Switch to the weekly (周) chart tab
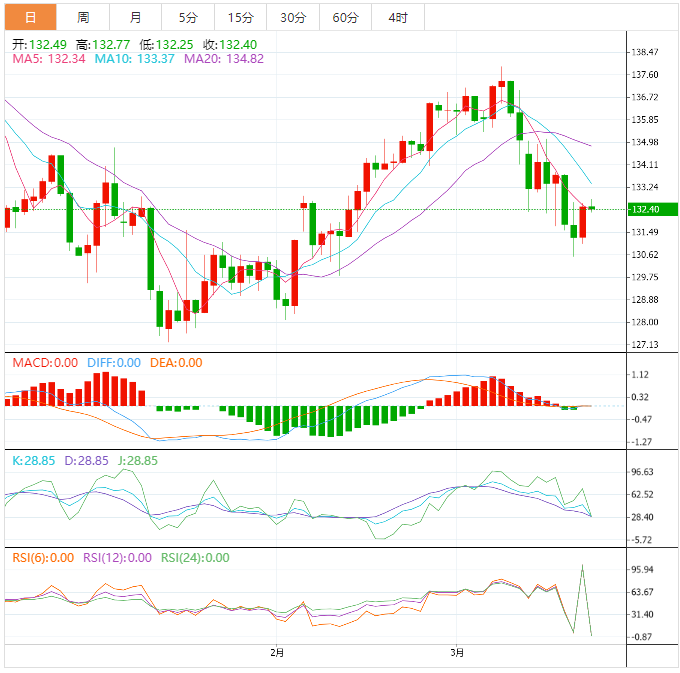This screenshot has width=680, height=673. pos(83,17)
